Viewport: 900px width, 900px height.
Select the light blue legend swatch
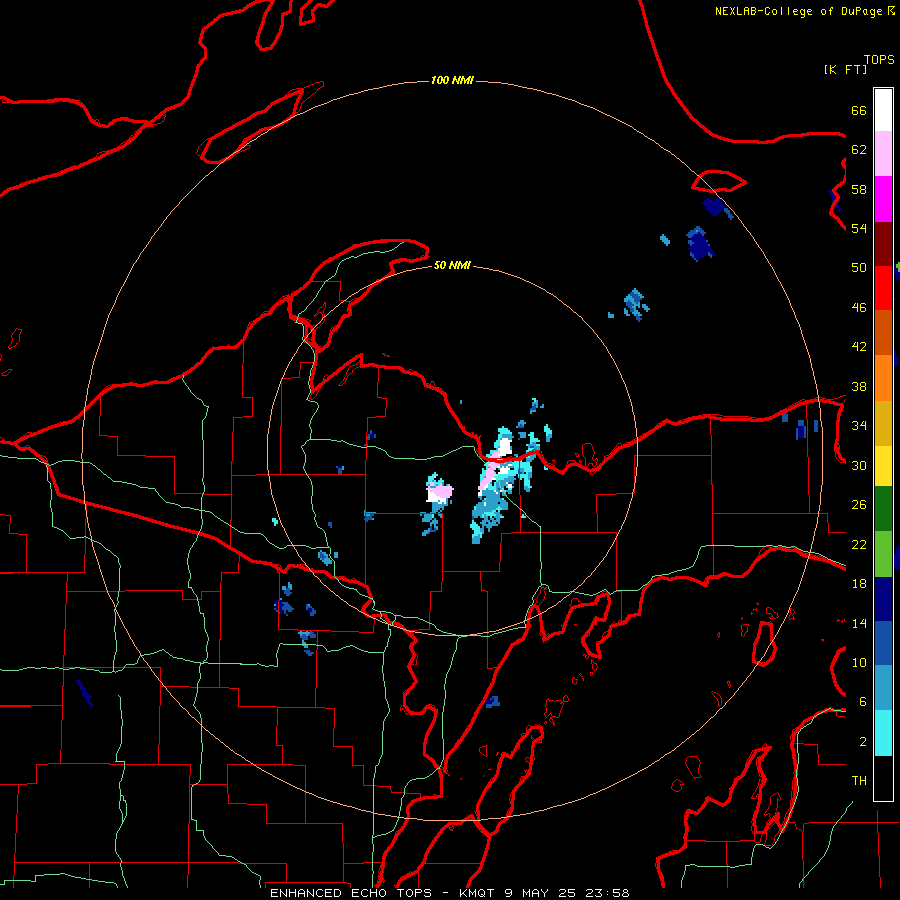(x=883, y=688)
